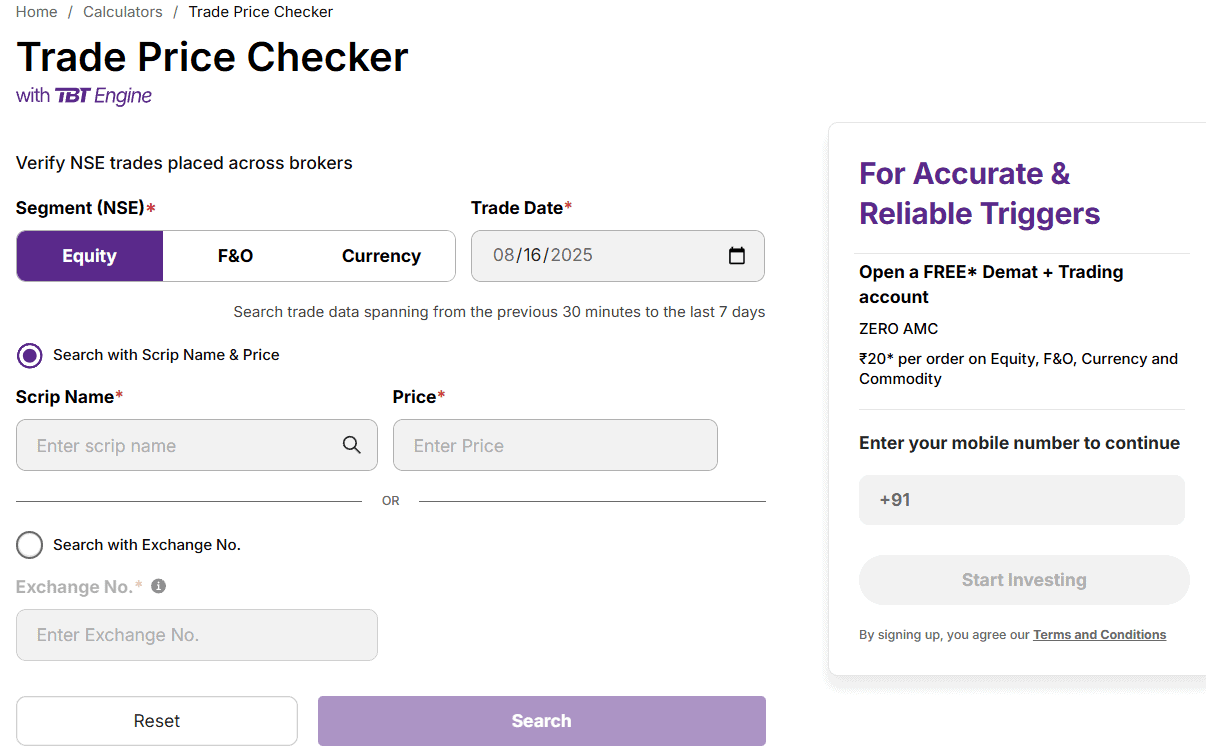Viewport: 1206px width, 753px height.
Task: Click the month value in Trade Date
Action: point(504,256)
